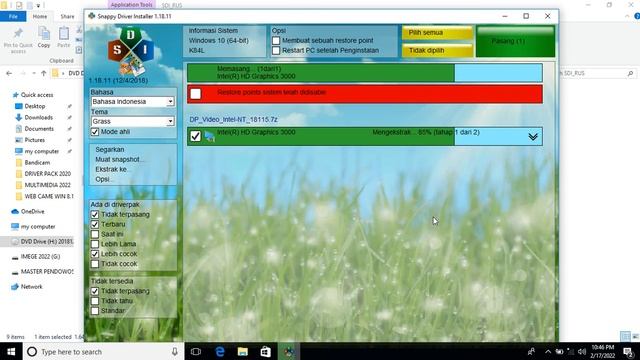Click Copy in the Explorer ribbon
Image resolution: width=640 pixels, height=360 pixels.
pyautogui.click(x=44, y=37)
